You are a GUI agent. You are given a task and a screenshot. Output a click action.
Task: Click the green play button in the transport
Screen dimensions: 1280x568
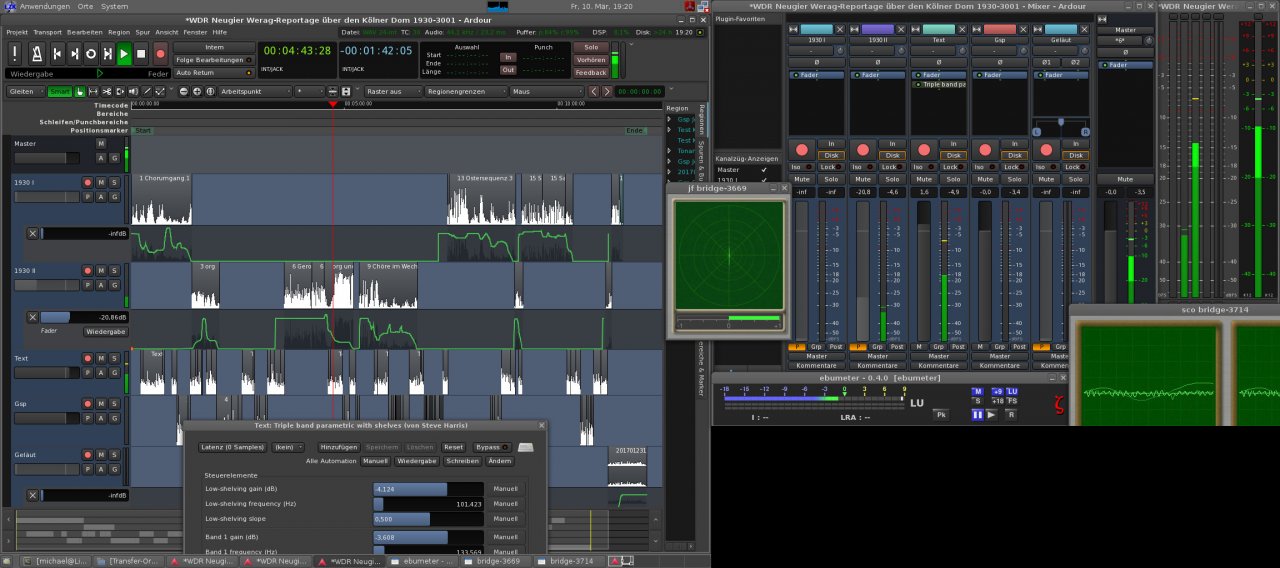pos(125,53)
